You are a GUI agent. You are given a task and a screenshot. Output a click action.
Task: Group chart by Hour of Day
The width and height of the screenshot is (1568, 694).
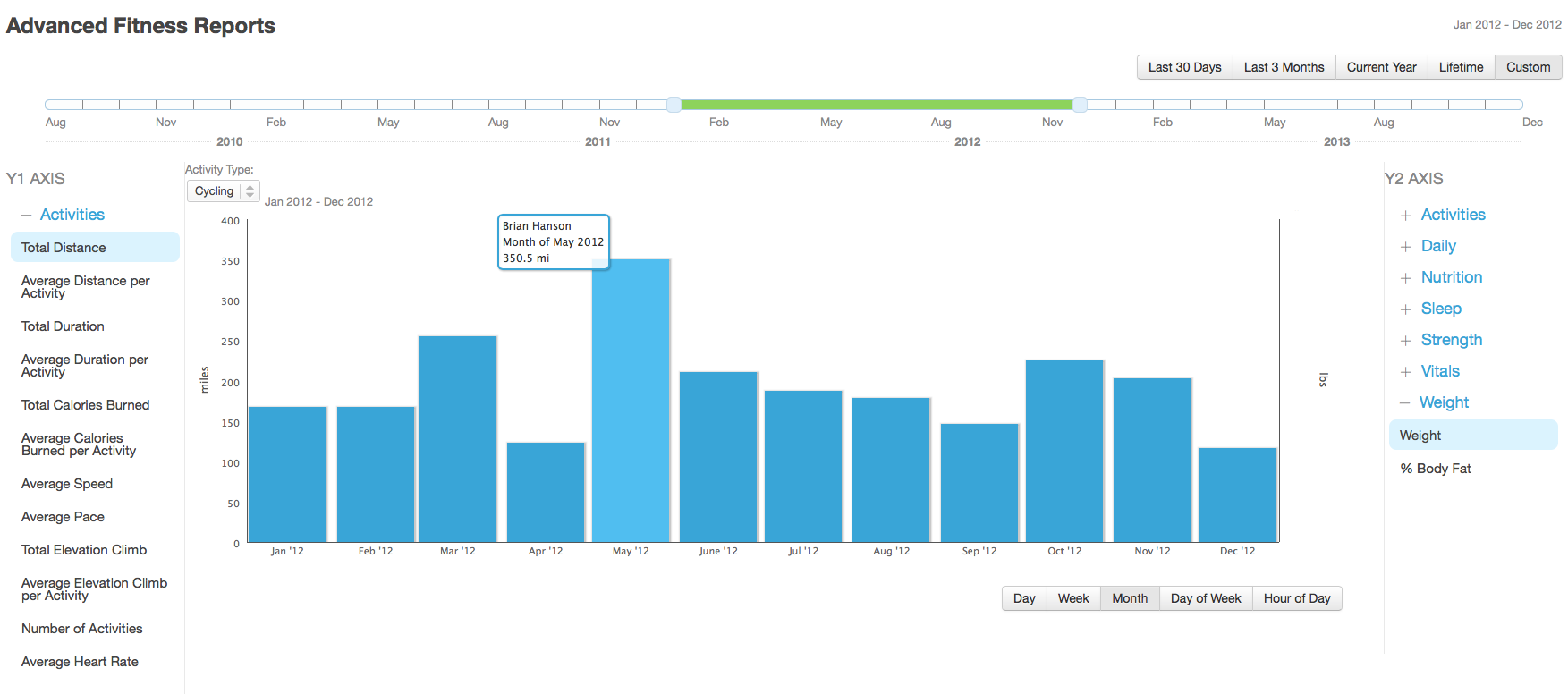tap(1296, 598)
